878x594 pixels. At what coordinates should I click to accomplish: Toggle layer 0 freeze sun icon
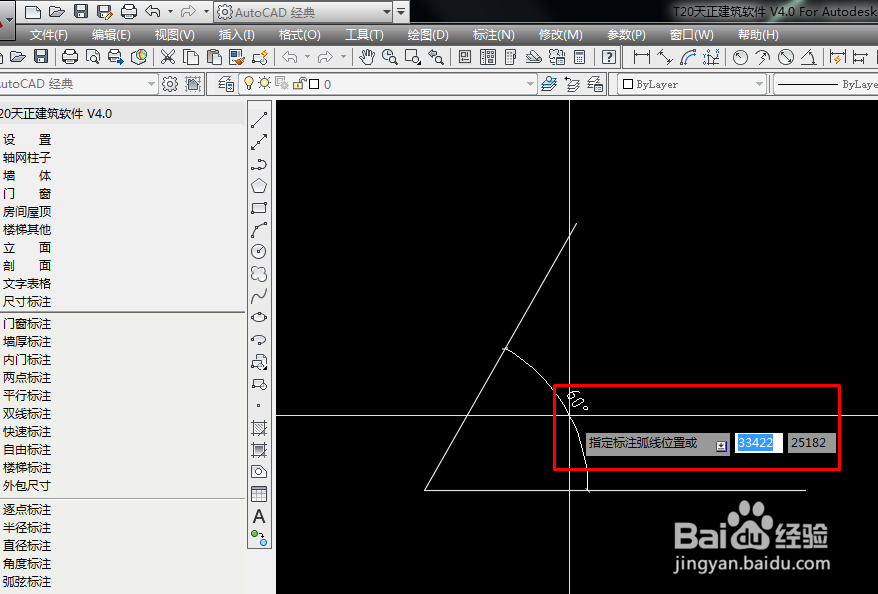click(x=264, y=83)
